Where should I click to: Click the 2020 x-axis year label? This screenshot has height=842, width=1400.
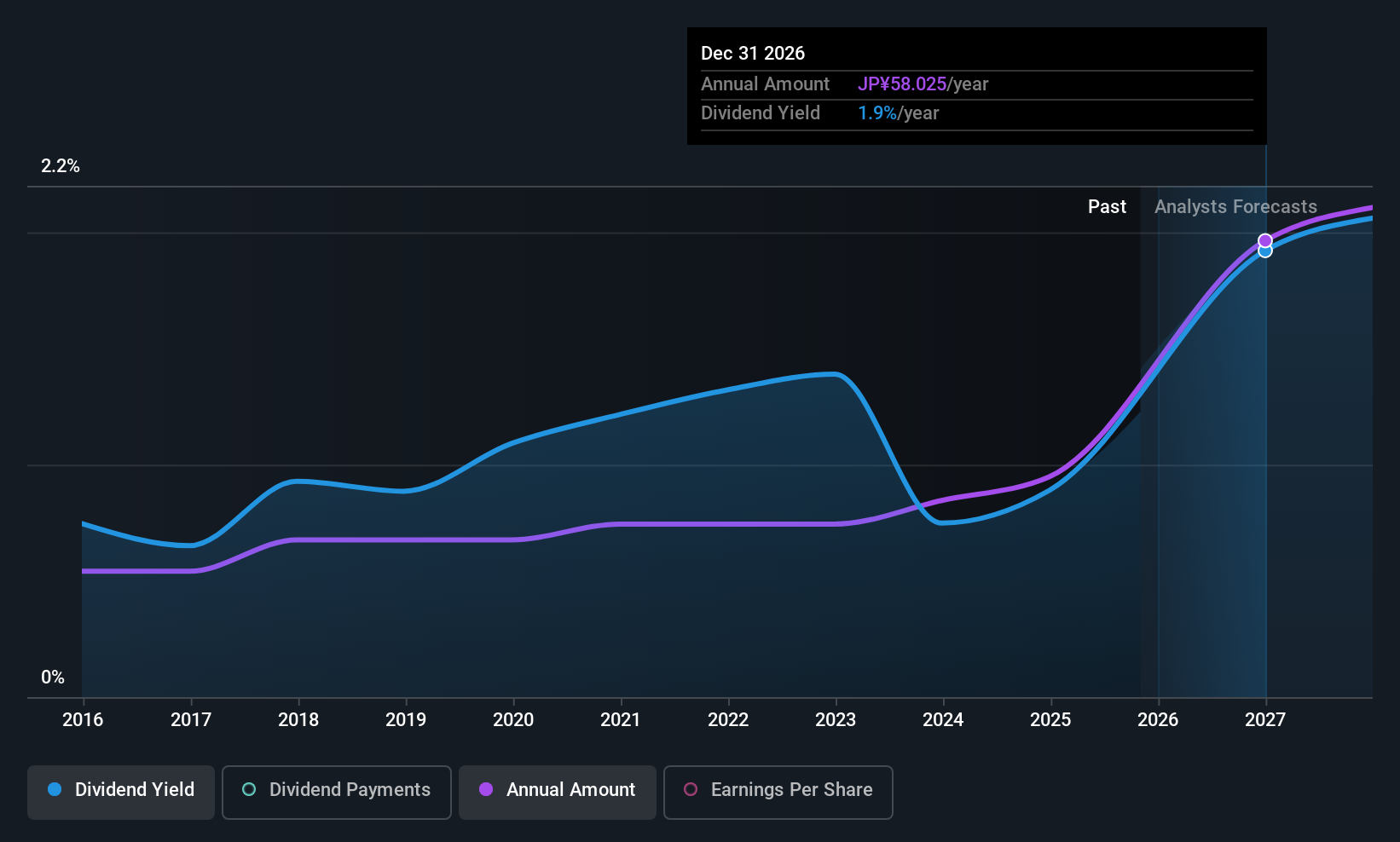(x=513, y=720)
